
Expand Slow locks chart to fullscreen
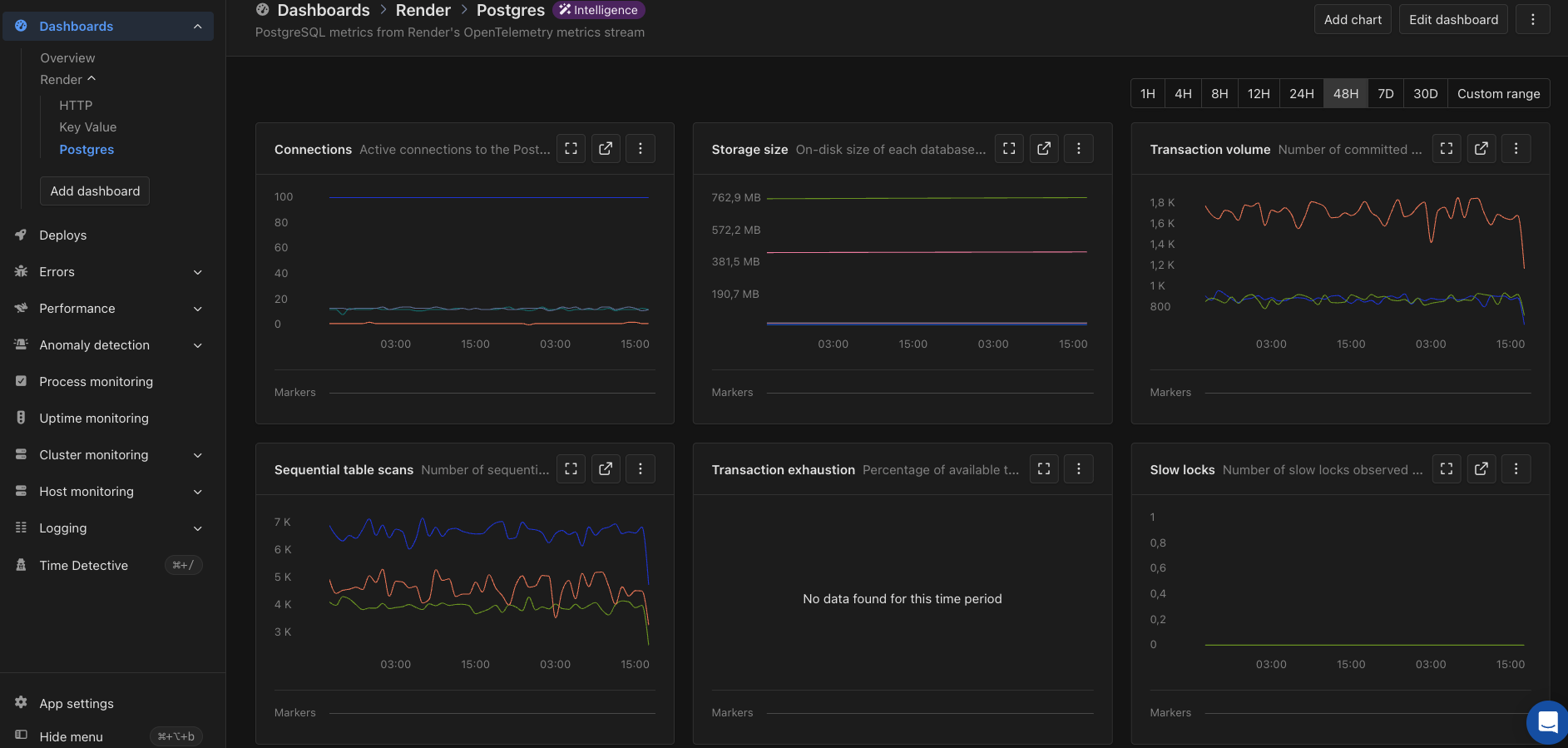[1447, 469]
